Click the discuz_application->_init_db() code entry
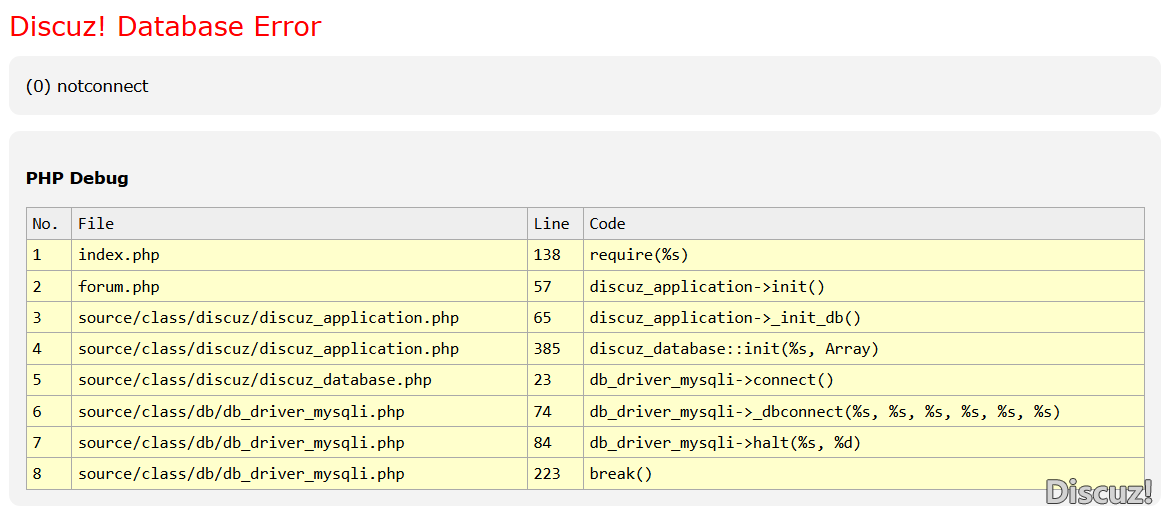 coord(725,318)
